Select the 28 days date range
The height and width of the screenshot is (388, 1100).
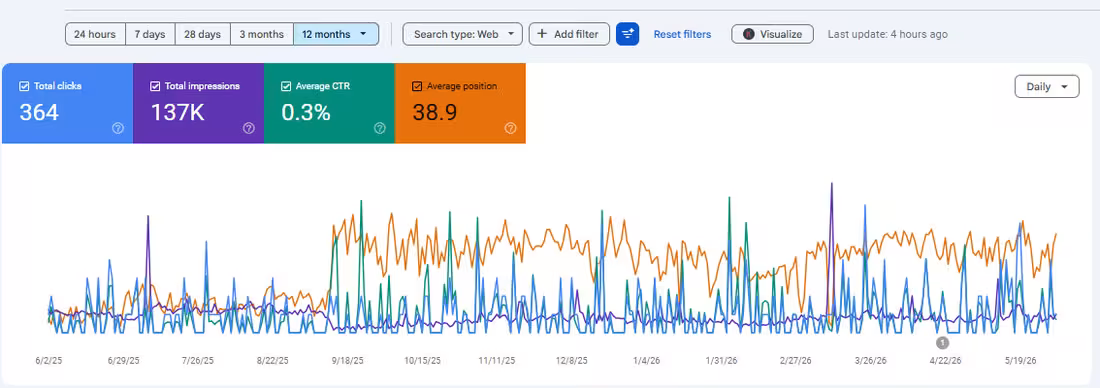tap(202, 34)
